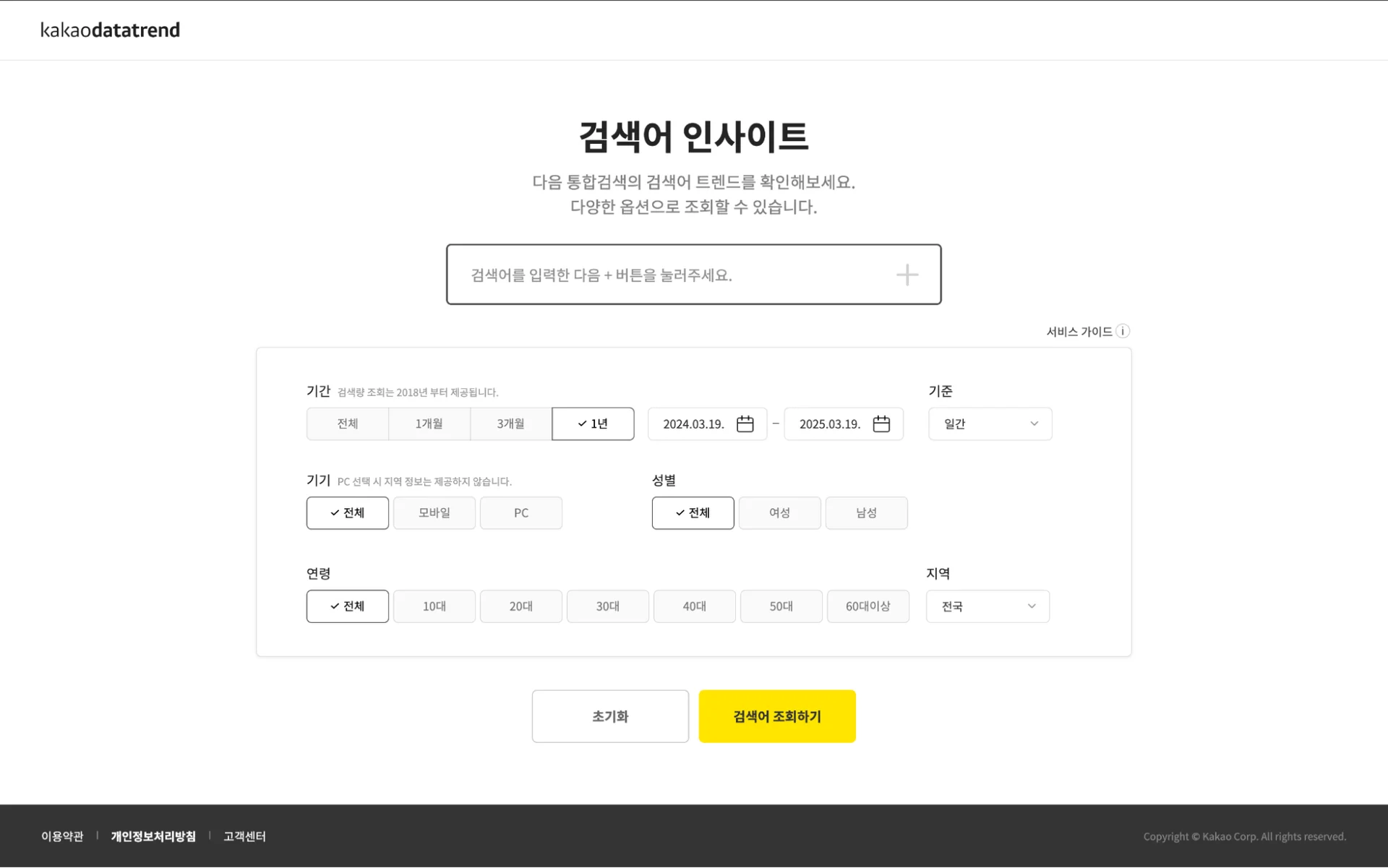
Task: Select PC as the device type
Action: [x=520, y=512]
